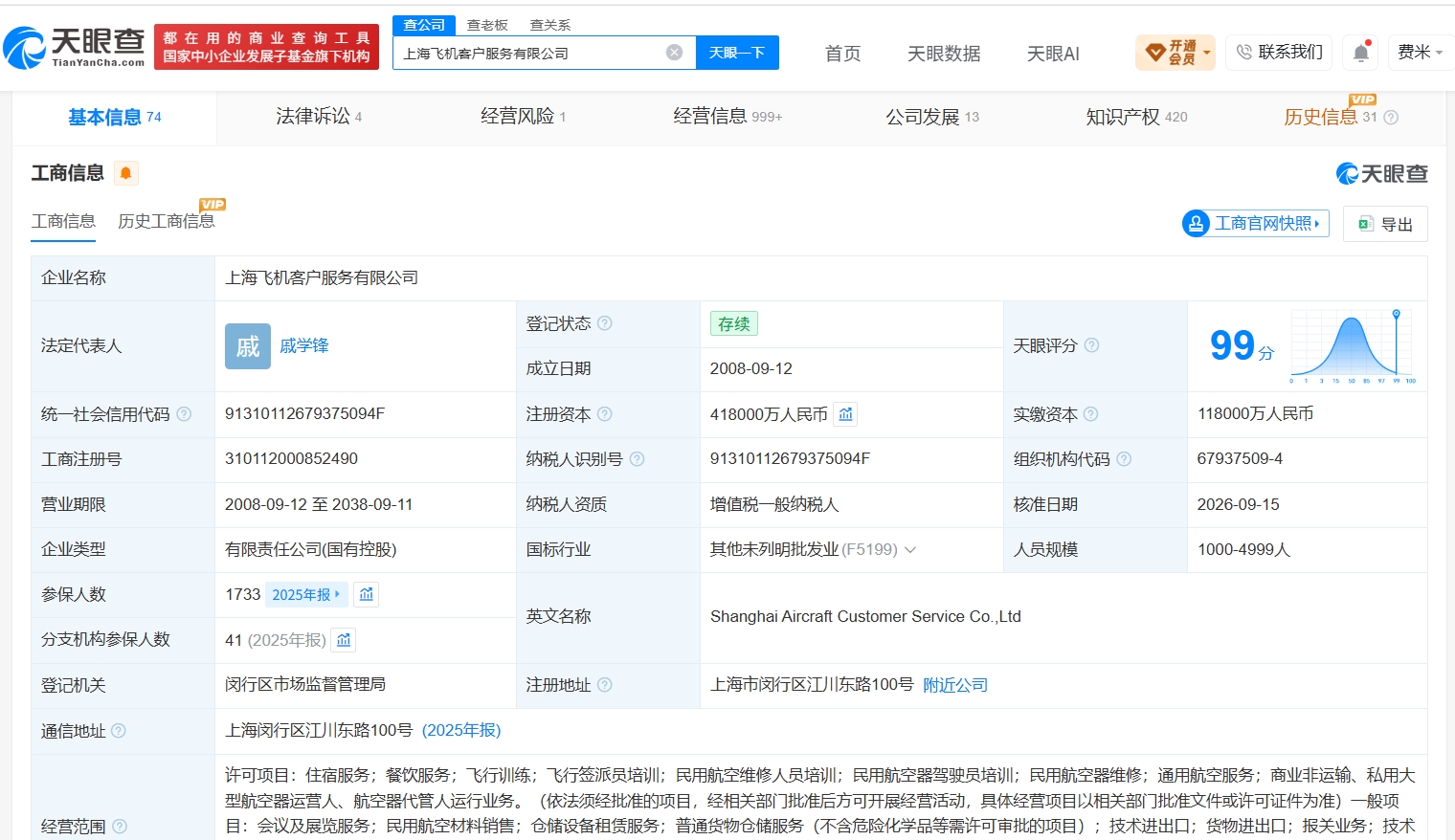
Task: Show help for 登记状态
Action: pos(605,323)
